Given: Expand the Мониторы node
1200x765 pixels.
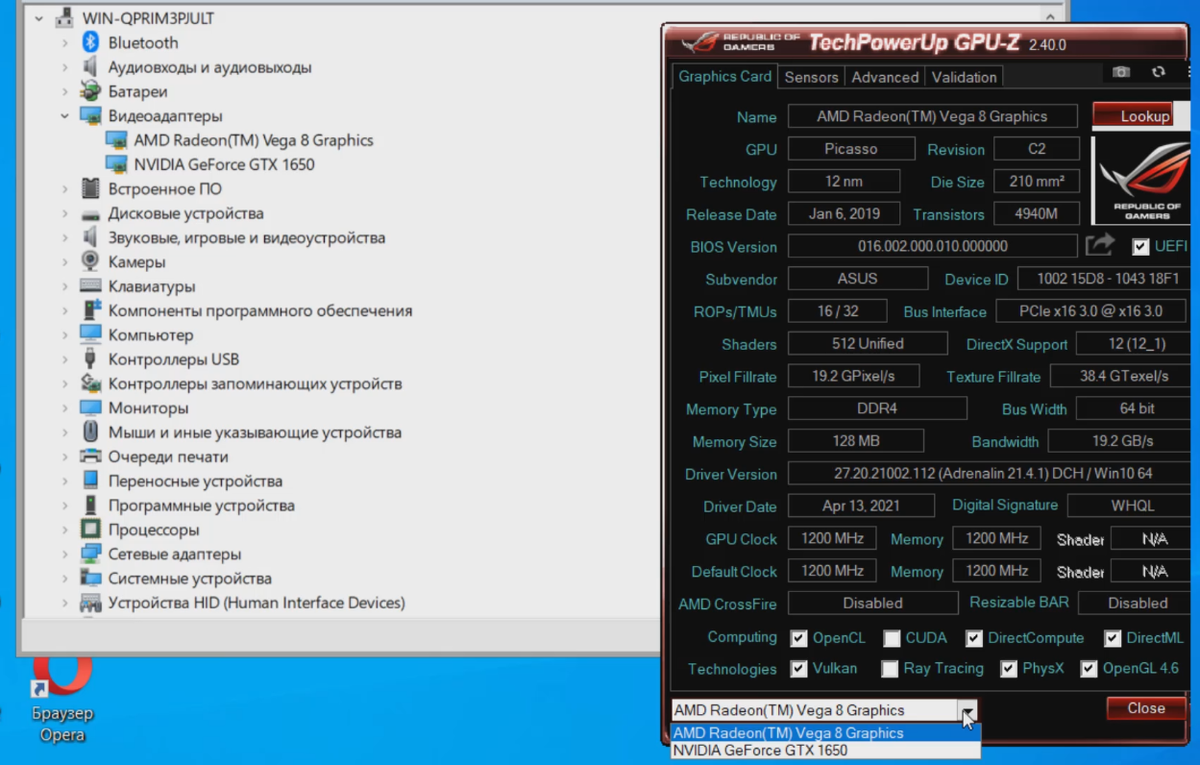Looking at the screenshot, I should point(64,408).
